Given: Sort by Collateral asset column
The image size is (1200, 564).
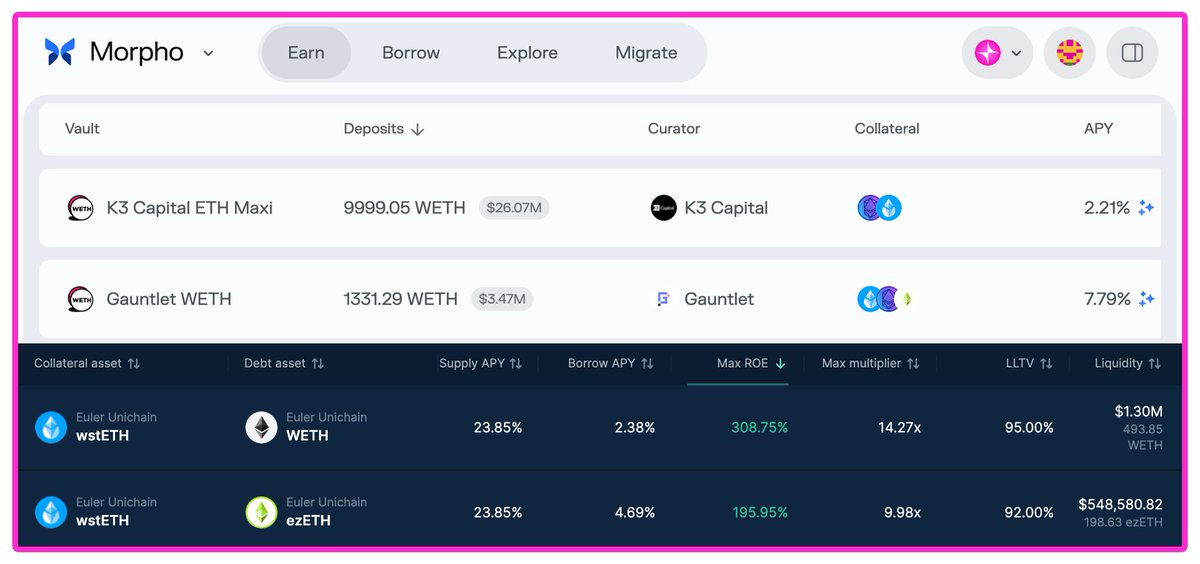Looking at the screenshot, I should (87, 364).
